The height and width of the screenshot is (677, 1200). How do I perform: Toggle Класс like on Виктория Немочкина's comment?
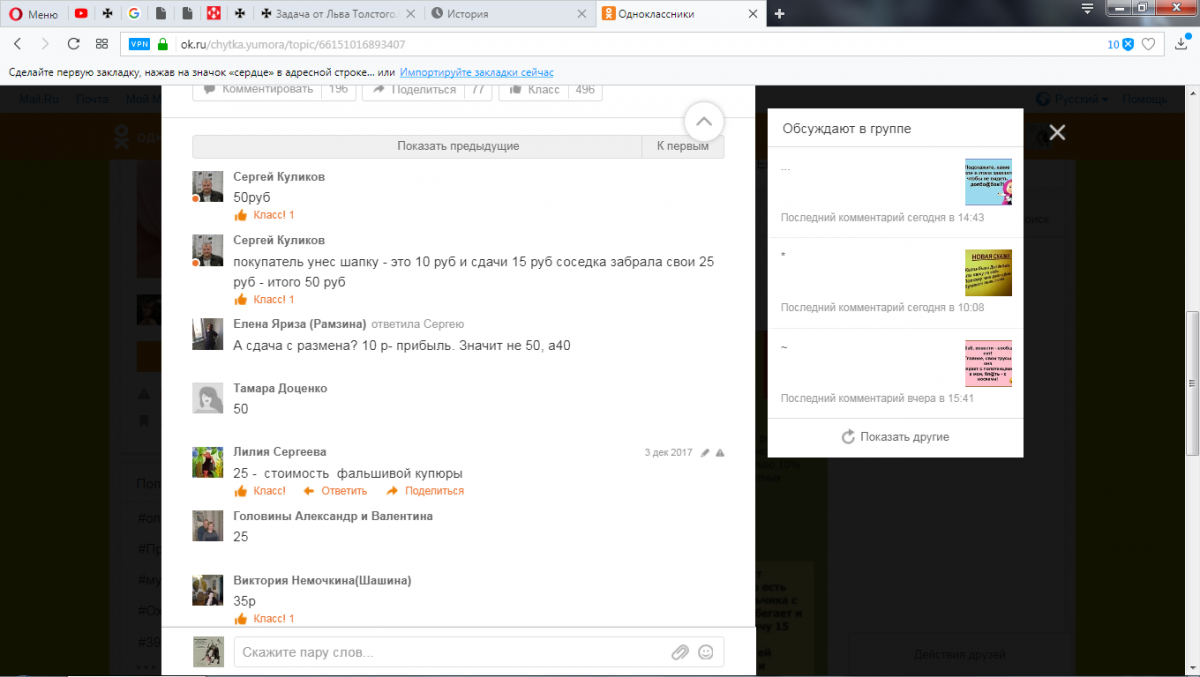(264, 619)
